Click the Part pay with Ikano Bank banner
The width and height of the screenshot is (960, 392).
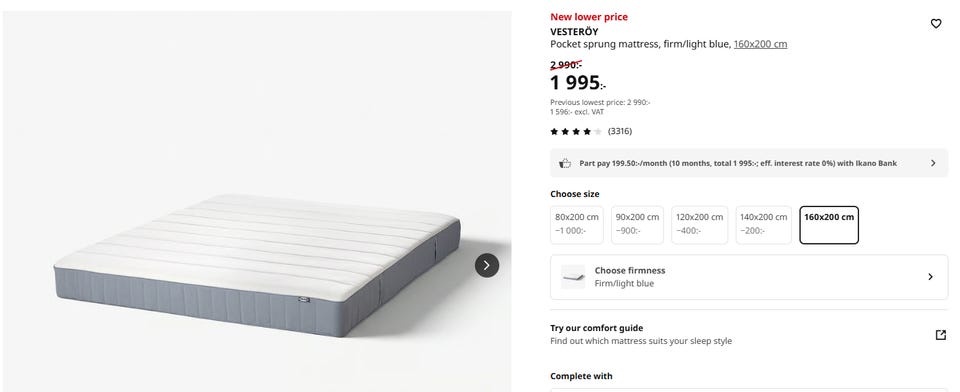(749, 163)
